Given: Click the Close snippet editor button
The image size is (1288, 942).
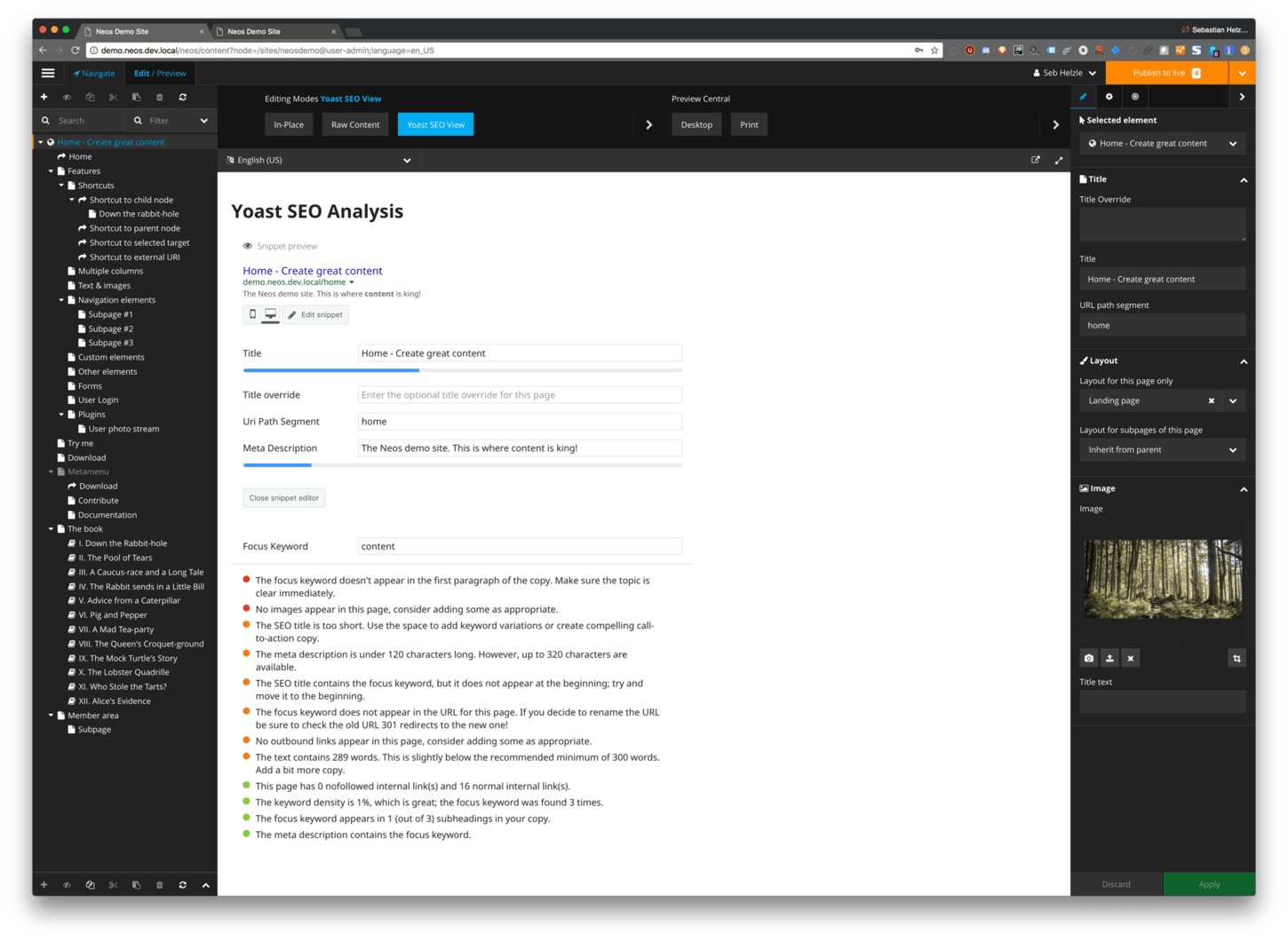Looking at the screenshot, I should [x=284, y=498].
